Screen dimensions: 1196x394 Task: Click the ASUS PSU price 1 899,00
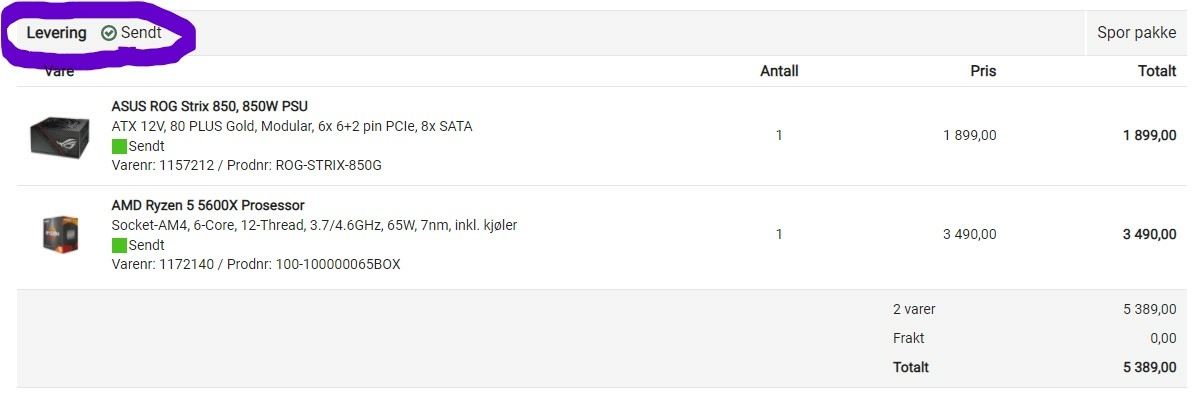969,136
